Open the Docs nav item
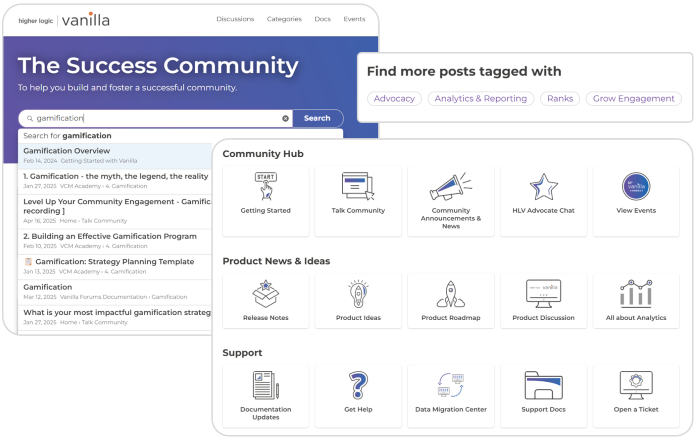 pos(322,19)
